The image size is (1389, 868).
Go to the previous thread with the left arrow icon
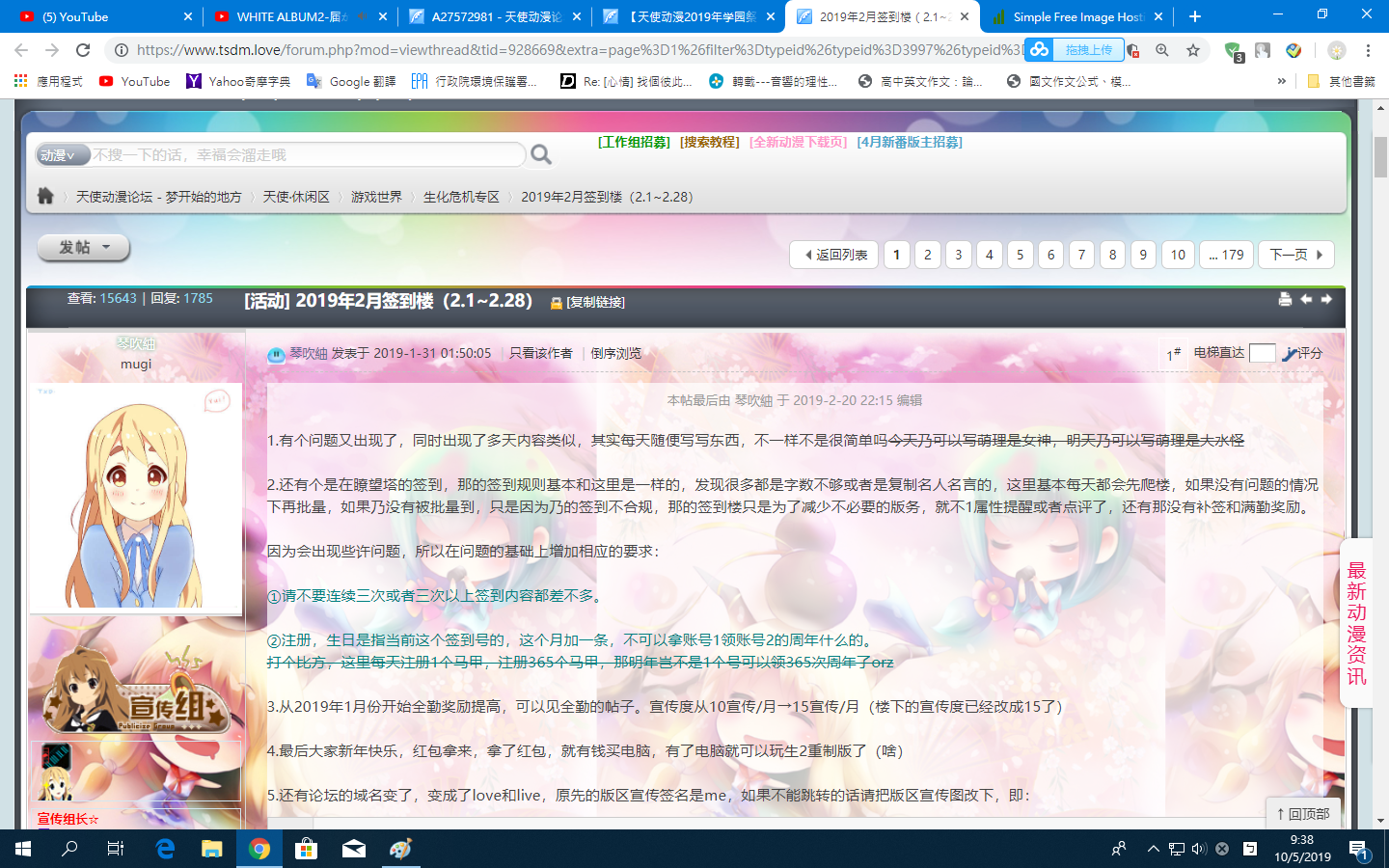(x=1306, y=299)
